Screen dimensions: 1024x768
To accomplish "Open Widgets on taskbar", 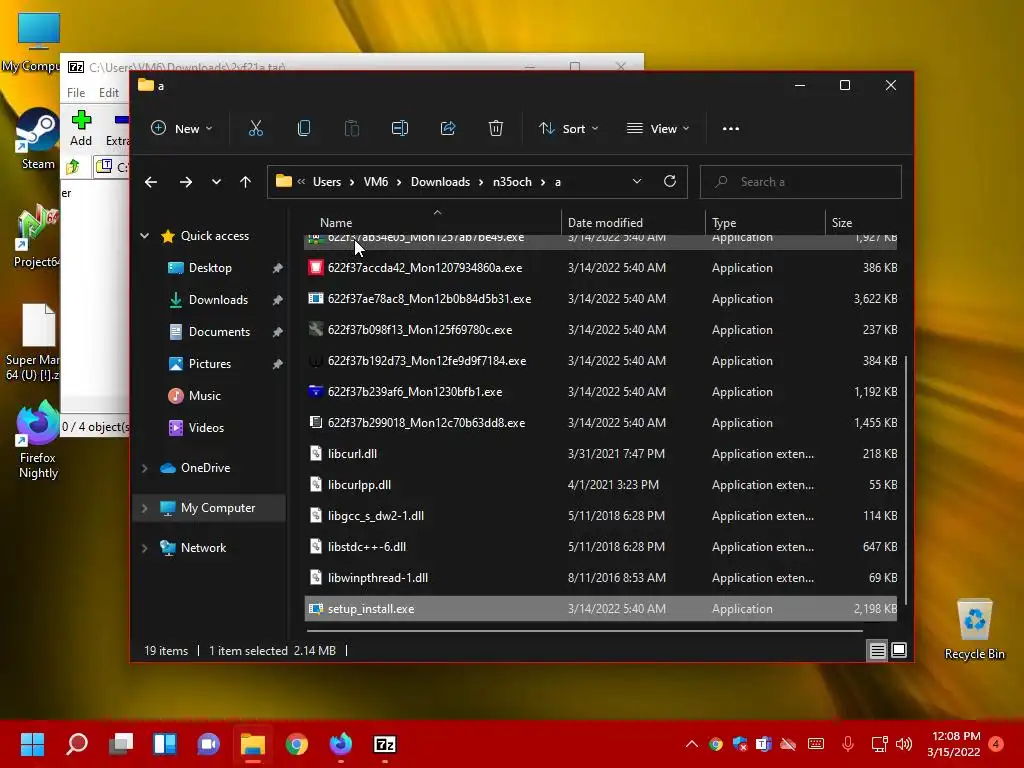I will point(165,744).
